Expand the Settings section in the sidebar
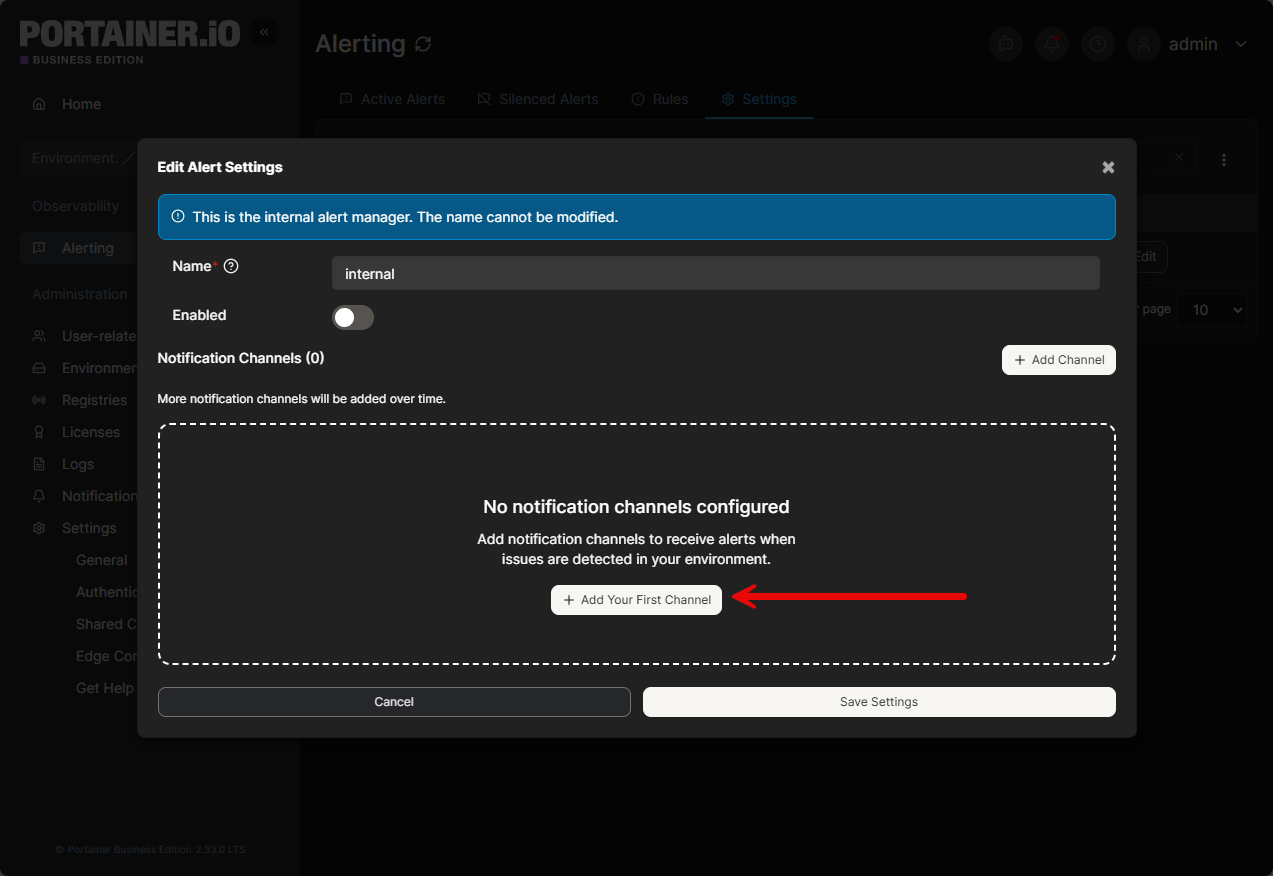This screenshot has height=876, width=1273. [x=88, y=528]
